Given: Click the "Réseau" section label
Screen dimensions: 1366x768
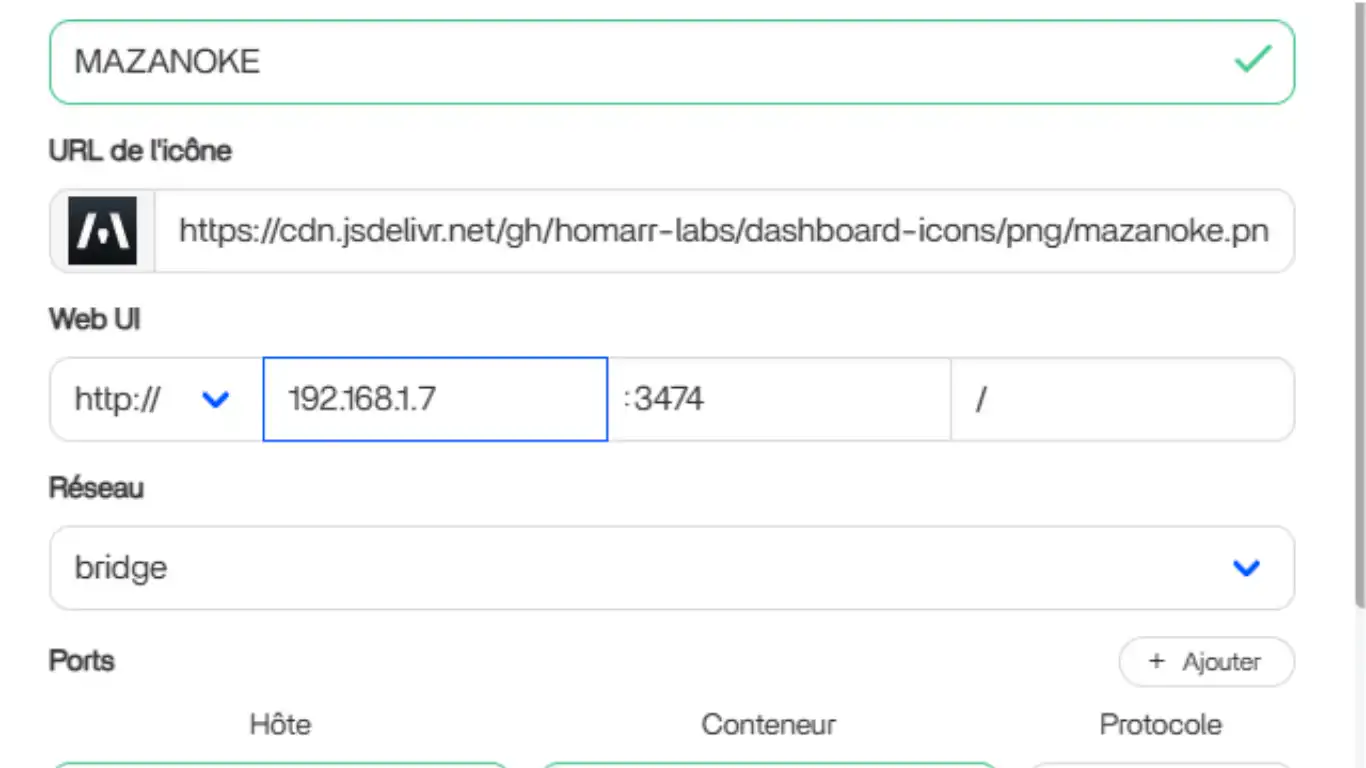Looking at the screenshot, I should [x=96, y=488].
